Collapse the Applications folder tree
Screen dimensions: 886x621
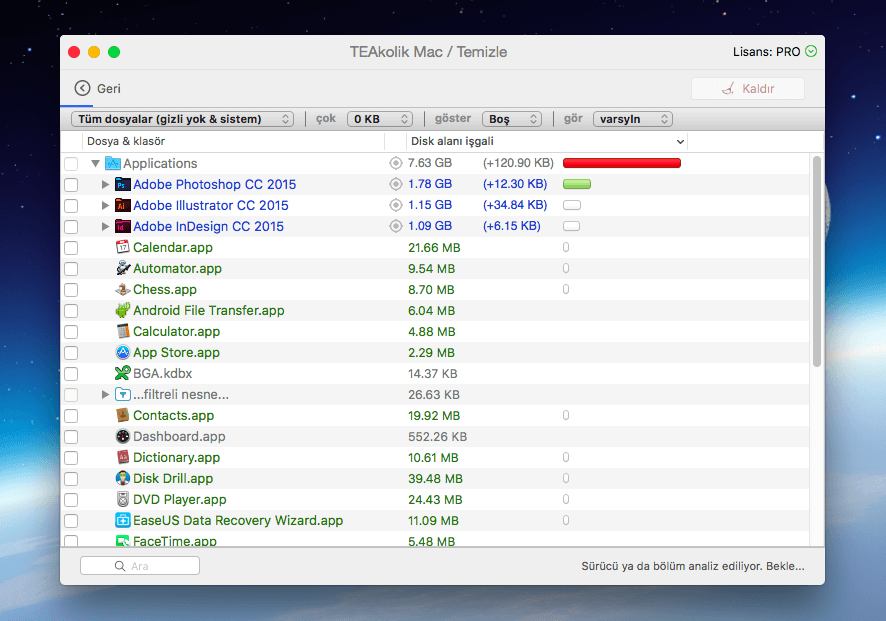95,163
